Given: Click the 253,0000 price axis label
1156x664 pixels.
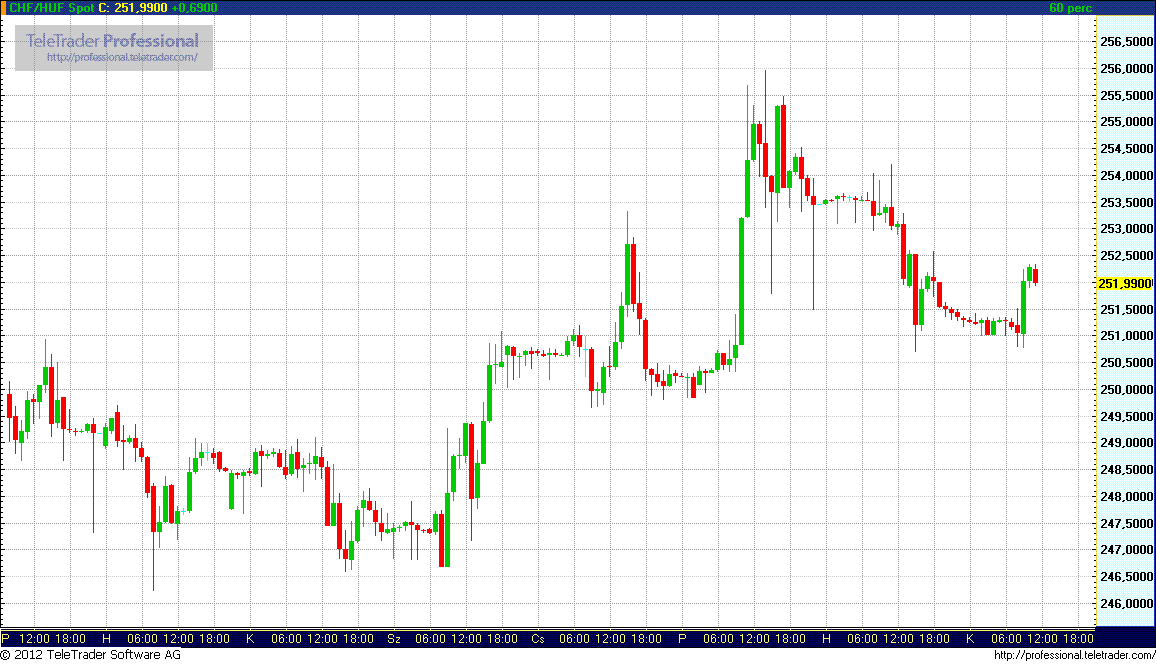Looking at the screenshot, I should tap(1127, 228).
